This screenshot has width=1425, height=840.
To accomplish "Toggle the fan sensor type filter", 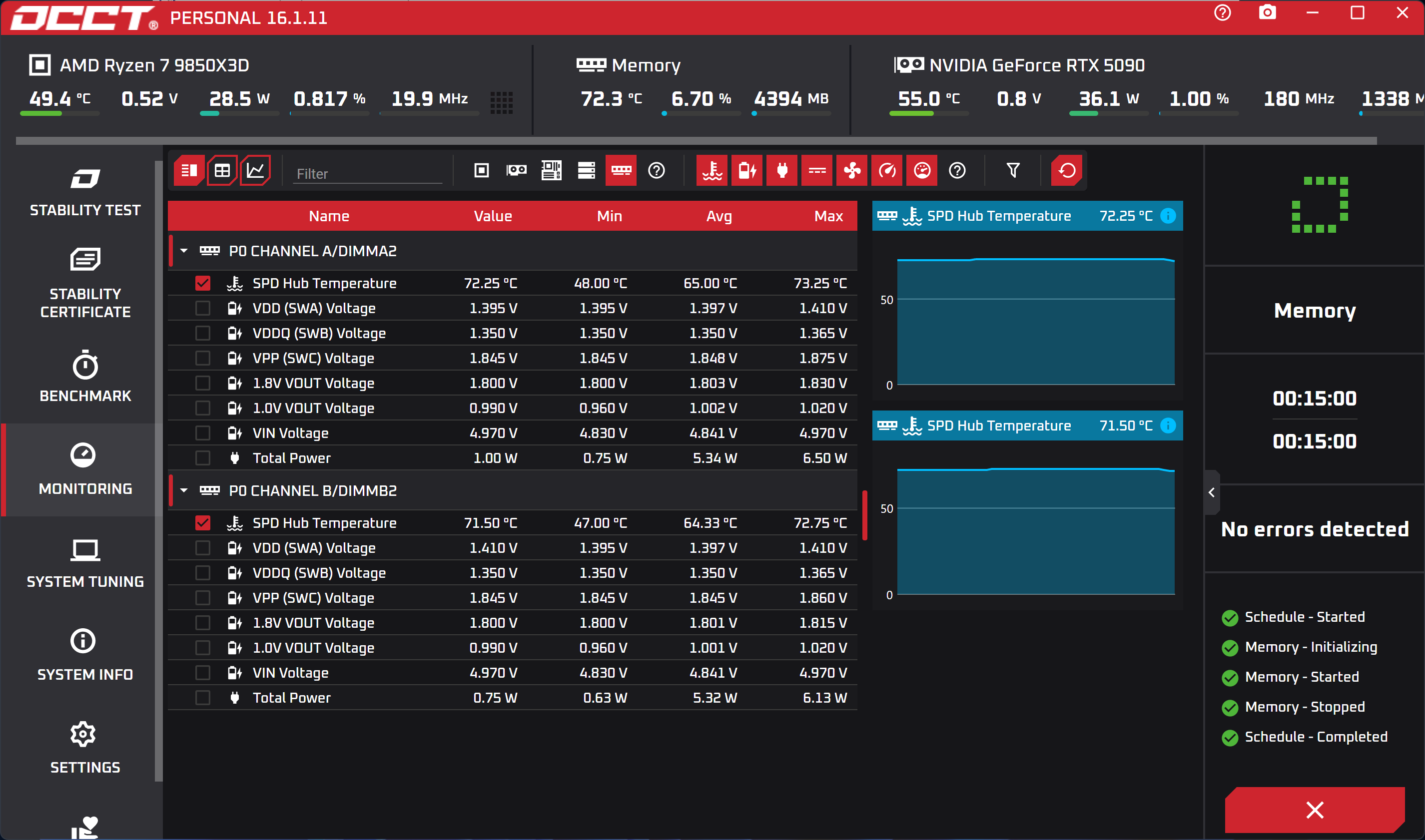I will [x=852, y=170].
